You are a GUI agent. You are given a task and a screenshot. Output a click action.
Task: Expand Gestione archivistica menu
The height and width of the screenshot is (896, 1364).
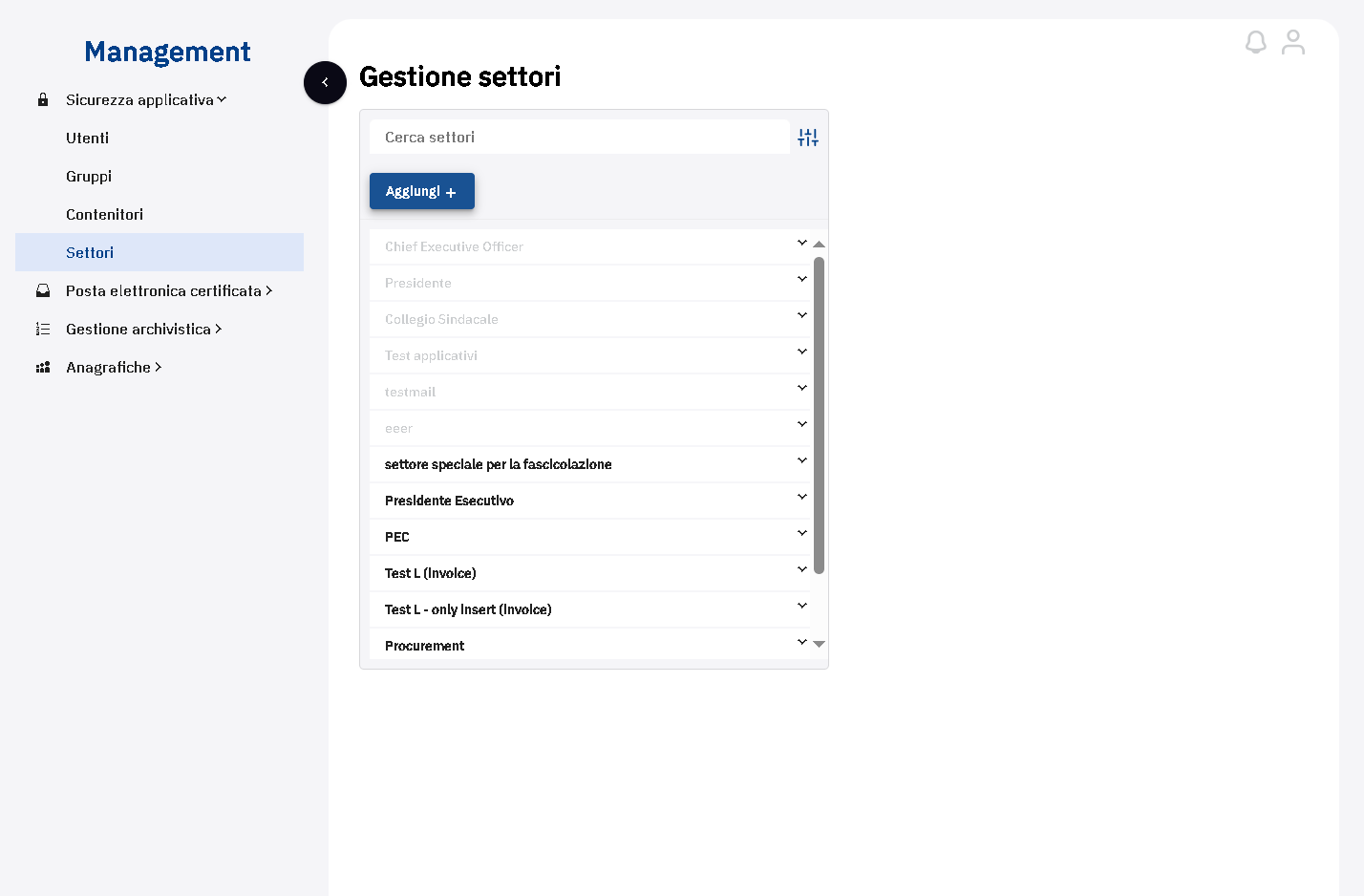218,329
